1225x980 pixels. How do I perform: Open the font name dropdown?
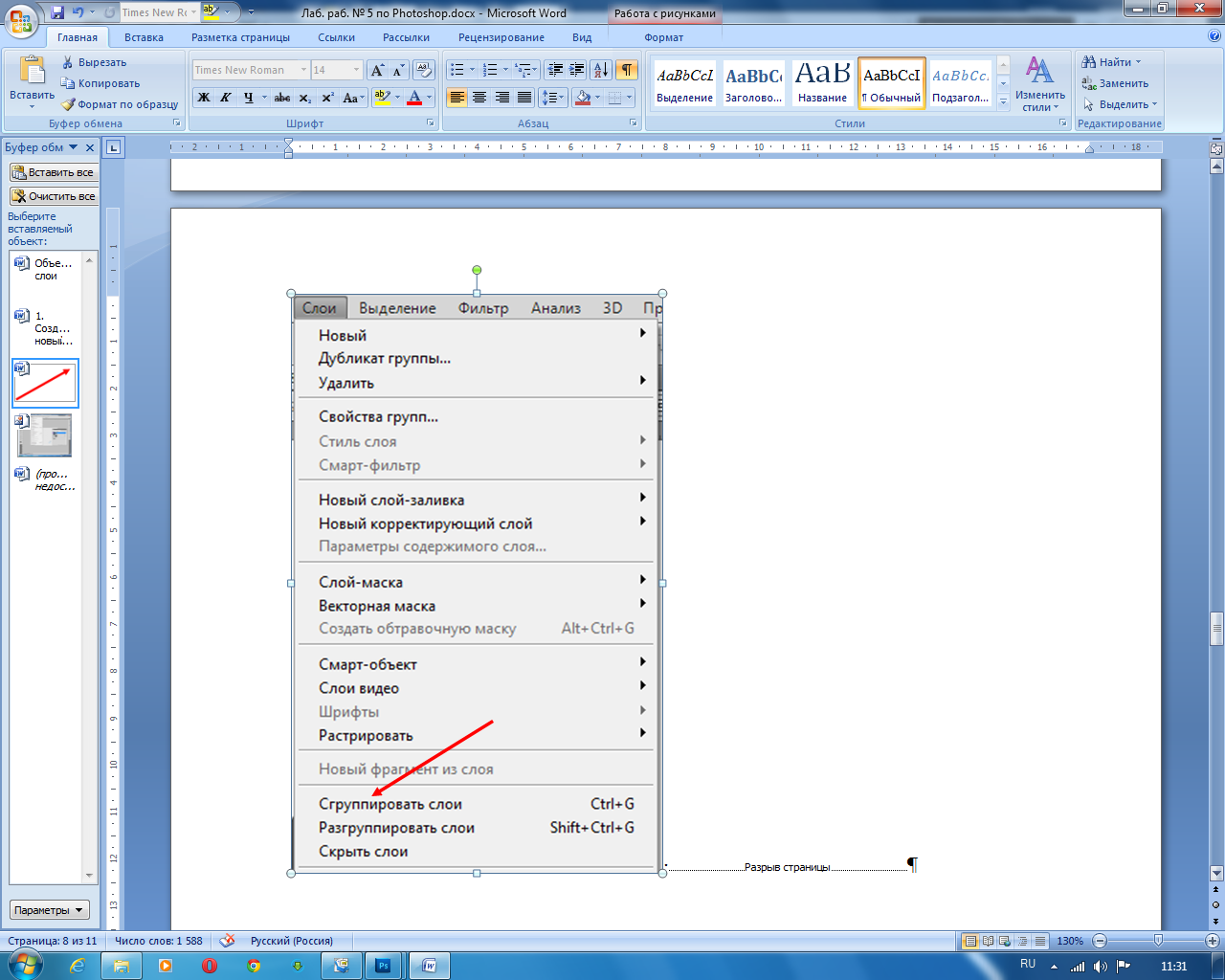click(x=303, y=70)
